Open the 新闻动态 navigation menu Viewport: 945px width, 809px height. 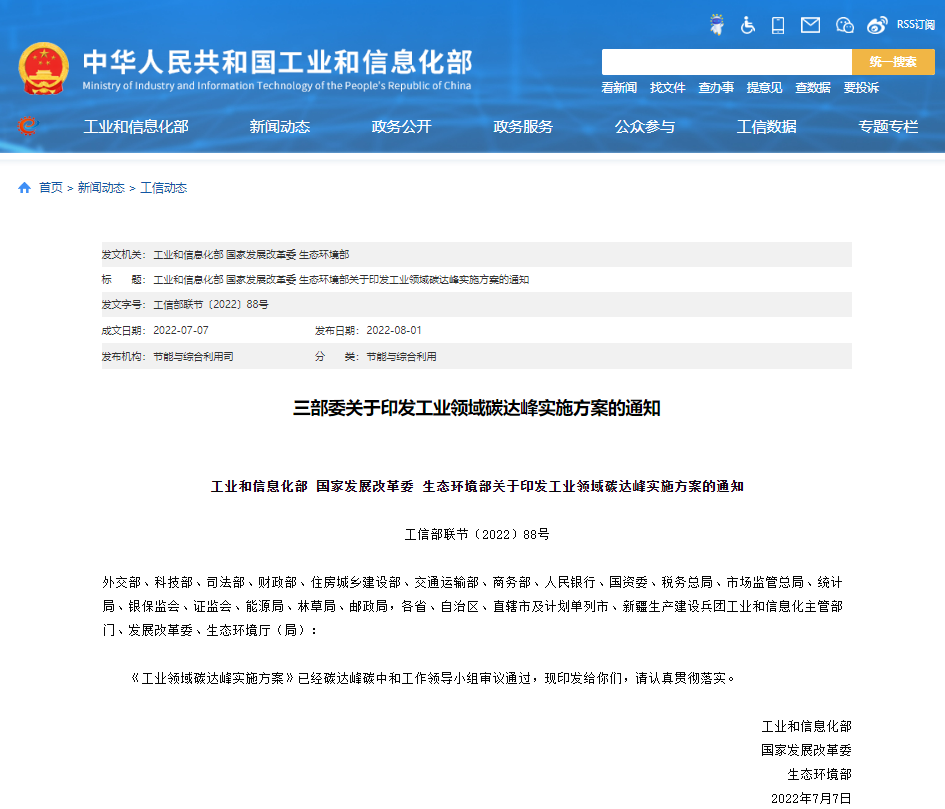coord(279,127)
